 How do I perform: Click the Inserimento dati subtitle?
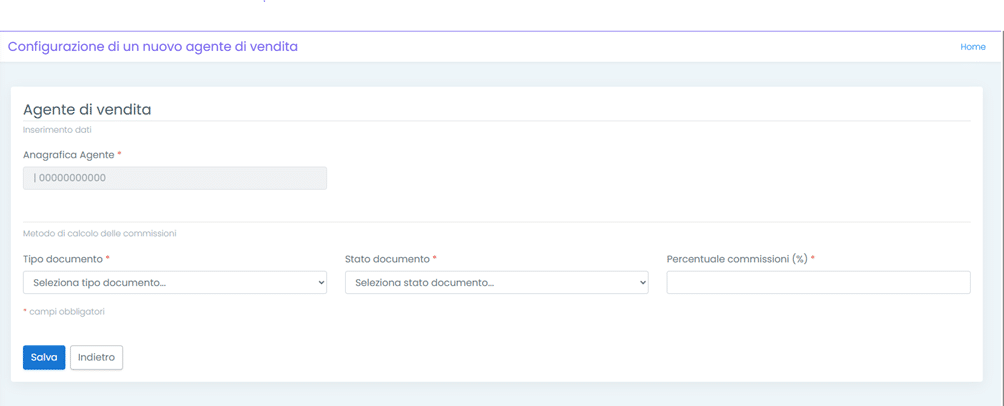tap(57, 130)
